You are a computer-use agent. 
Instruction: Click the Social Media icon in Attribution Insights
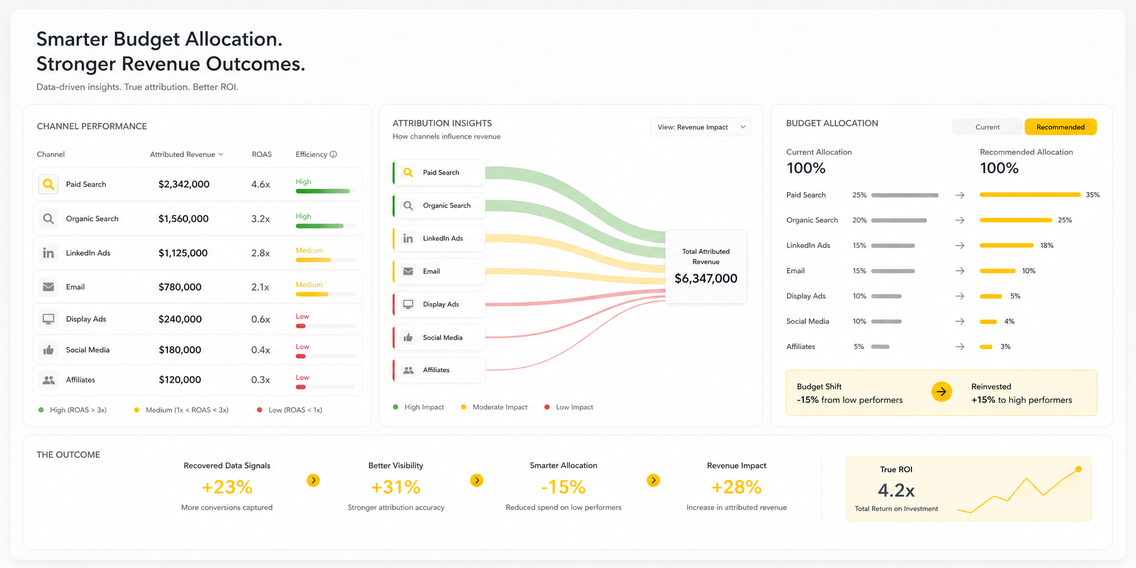tap(408, 338)
